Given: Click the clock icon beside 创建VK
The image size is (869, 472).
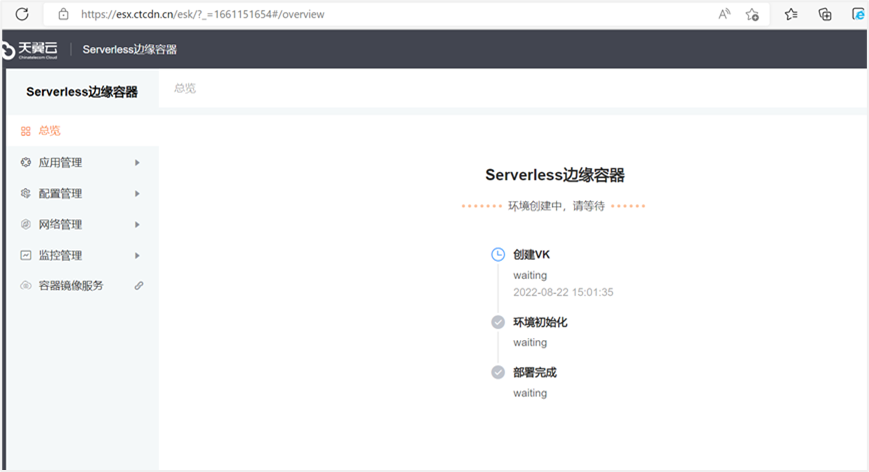Looking at the screenshot, I should 498,254.
